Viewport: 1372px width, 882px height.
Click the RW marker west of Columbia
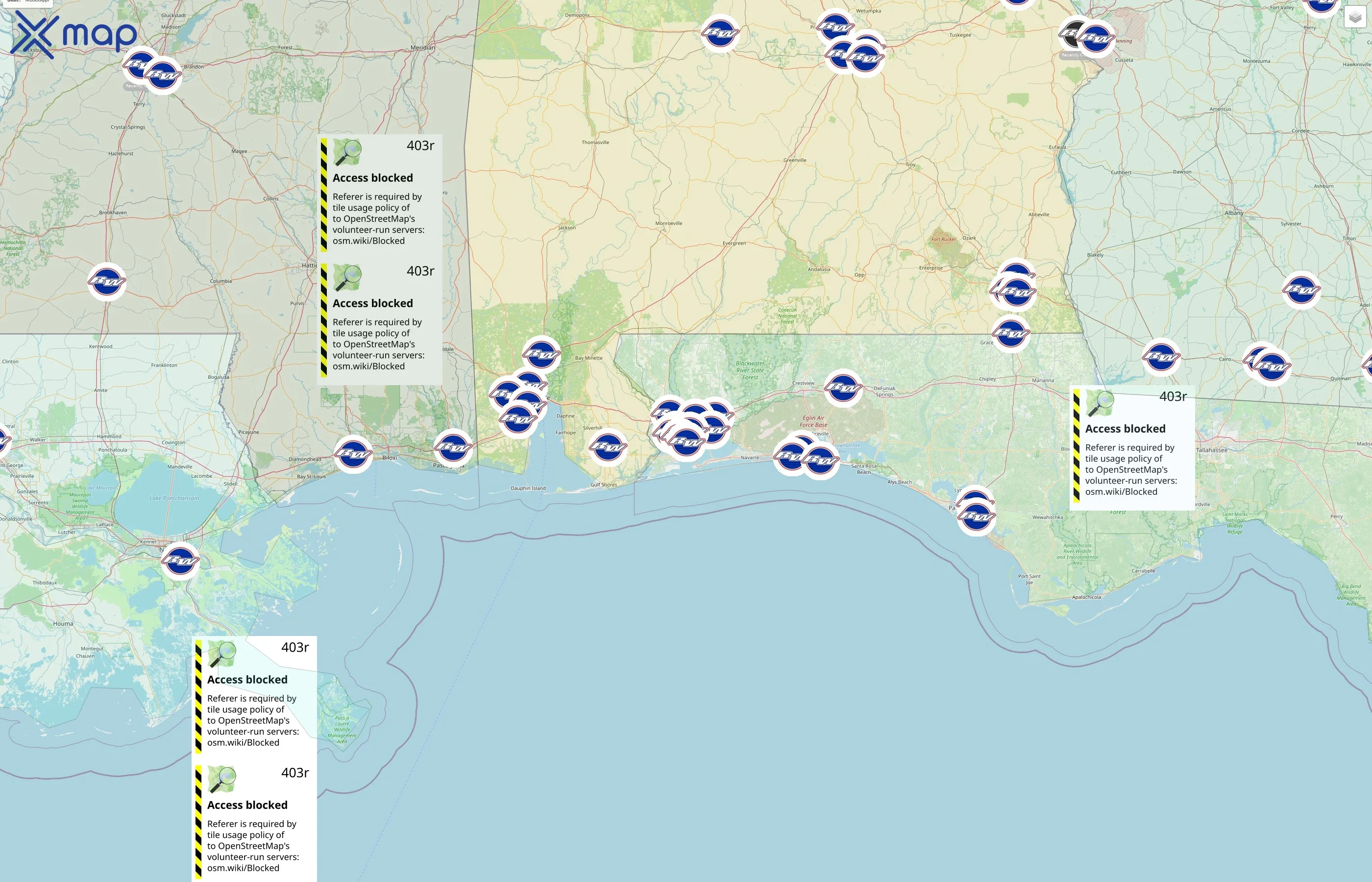tap(107, 282)
